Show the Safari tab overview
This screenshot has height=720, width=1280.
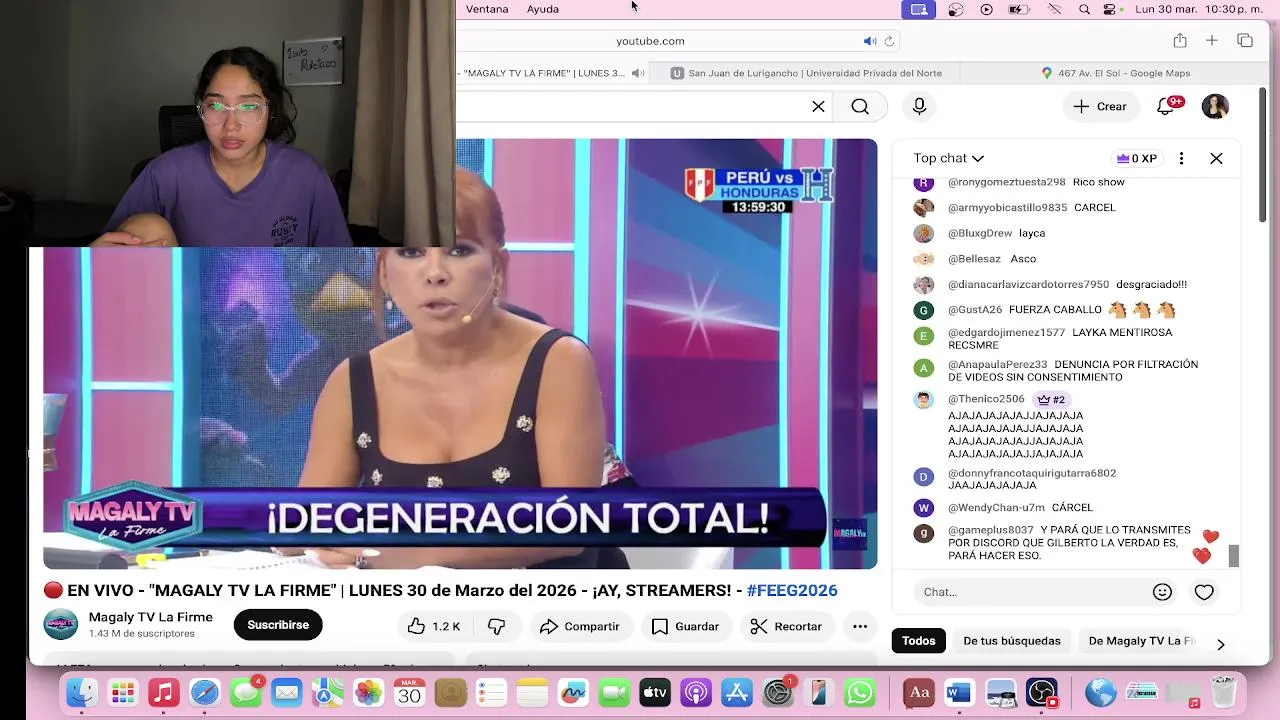[x=1245, y=41]
